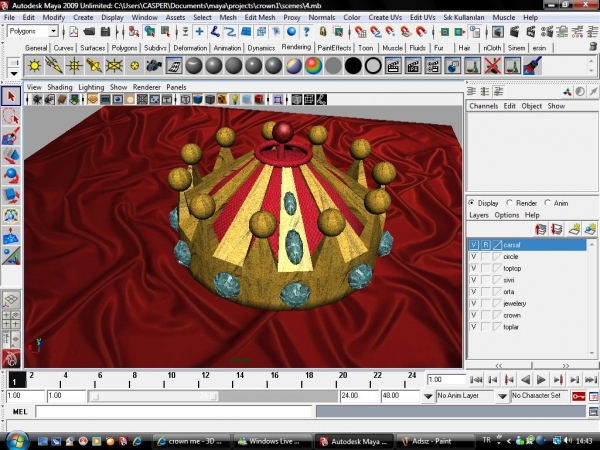The image size is (600, 450).
Task: Create a camera from the shelf
Action: [154, 66]
